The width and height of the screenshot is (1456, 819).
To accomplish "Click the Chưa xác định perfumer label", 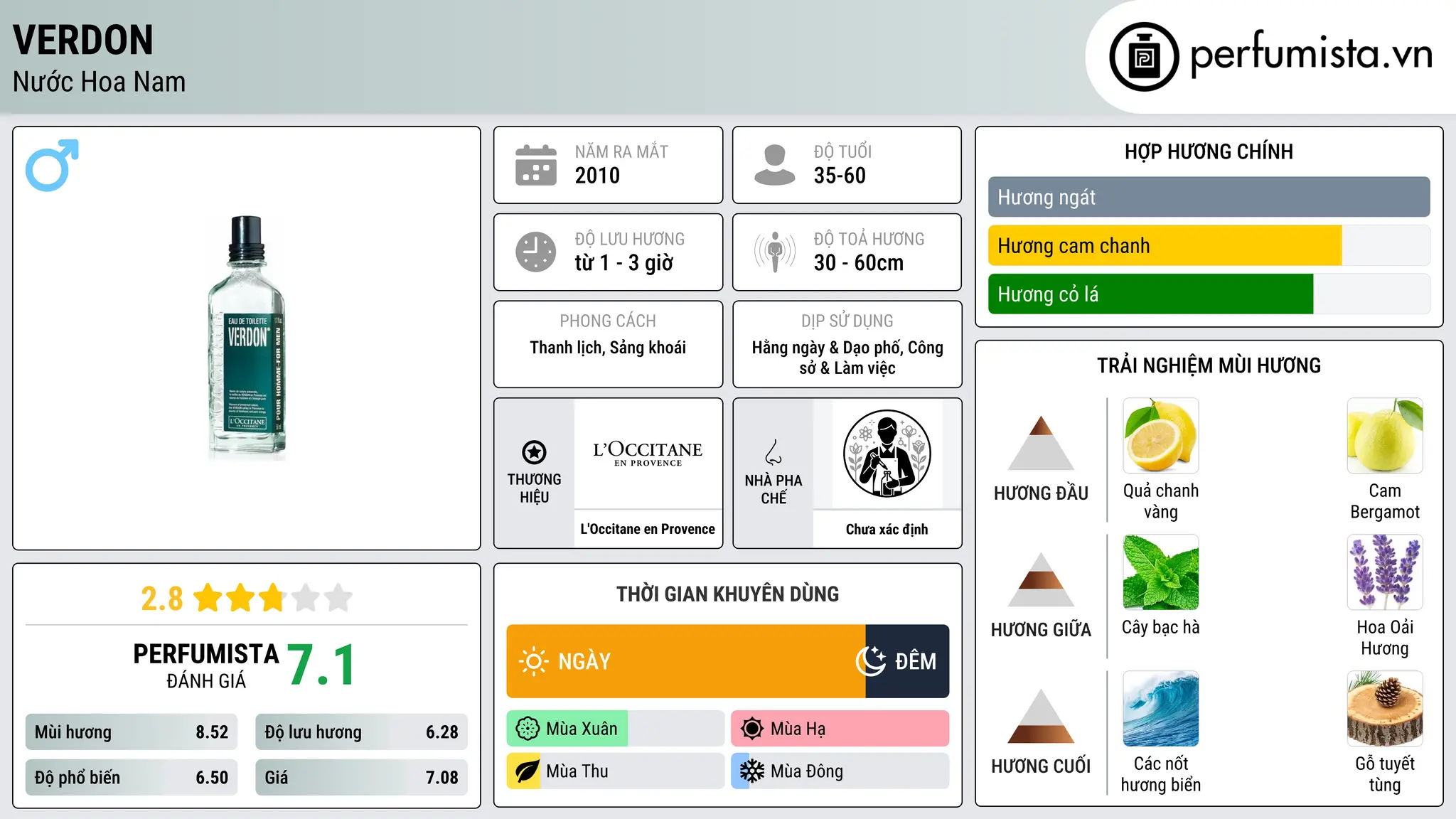I will pos(887,529).
